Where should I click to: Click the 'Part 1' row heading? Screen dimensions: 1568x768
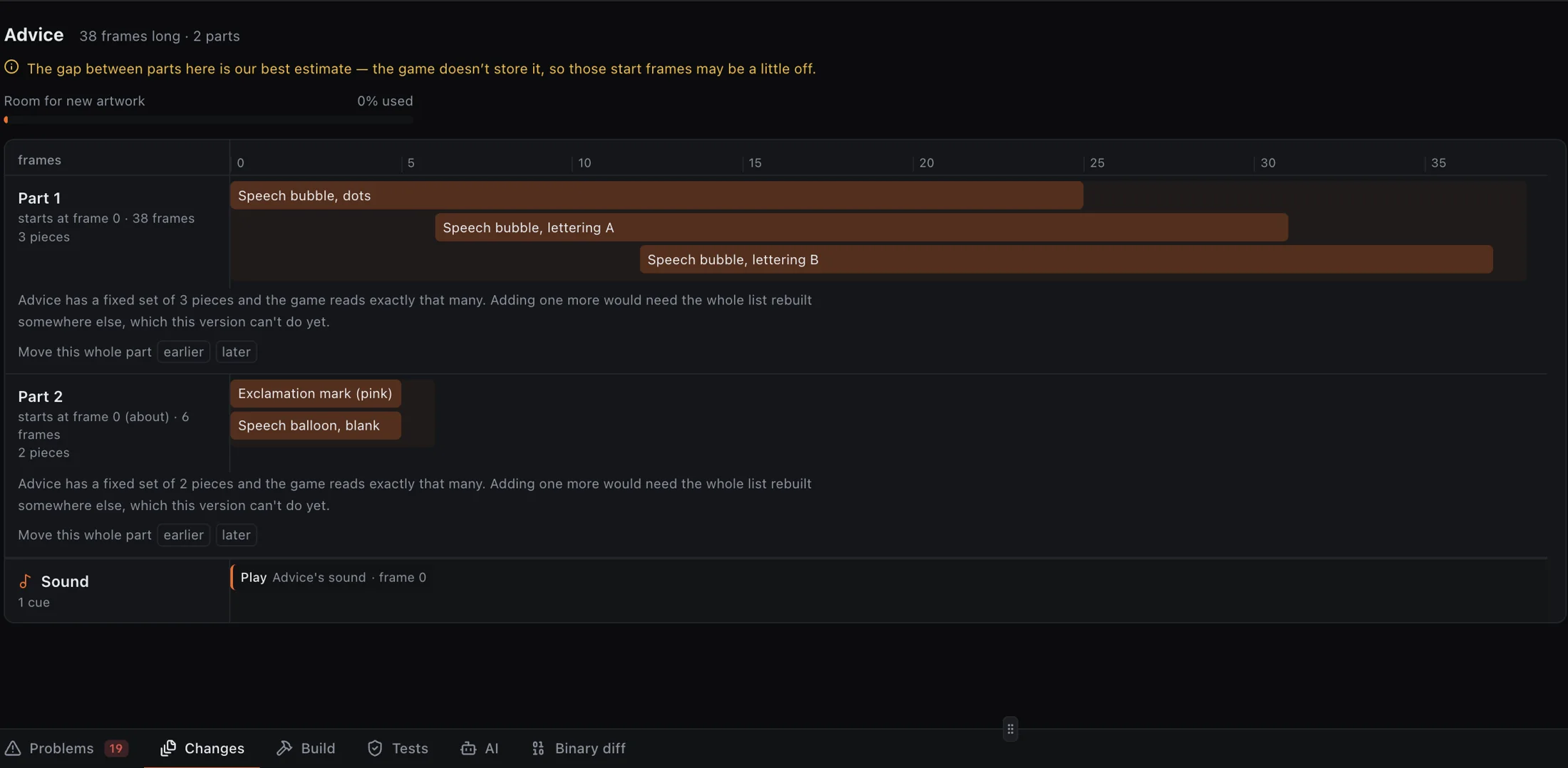click(39, 198)
